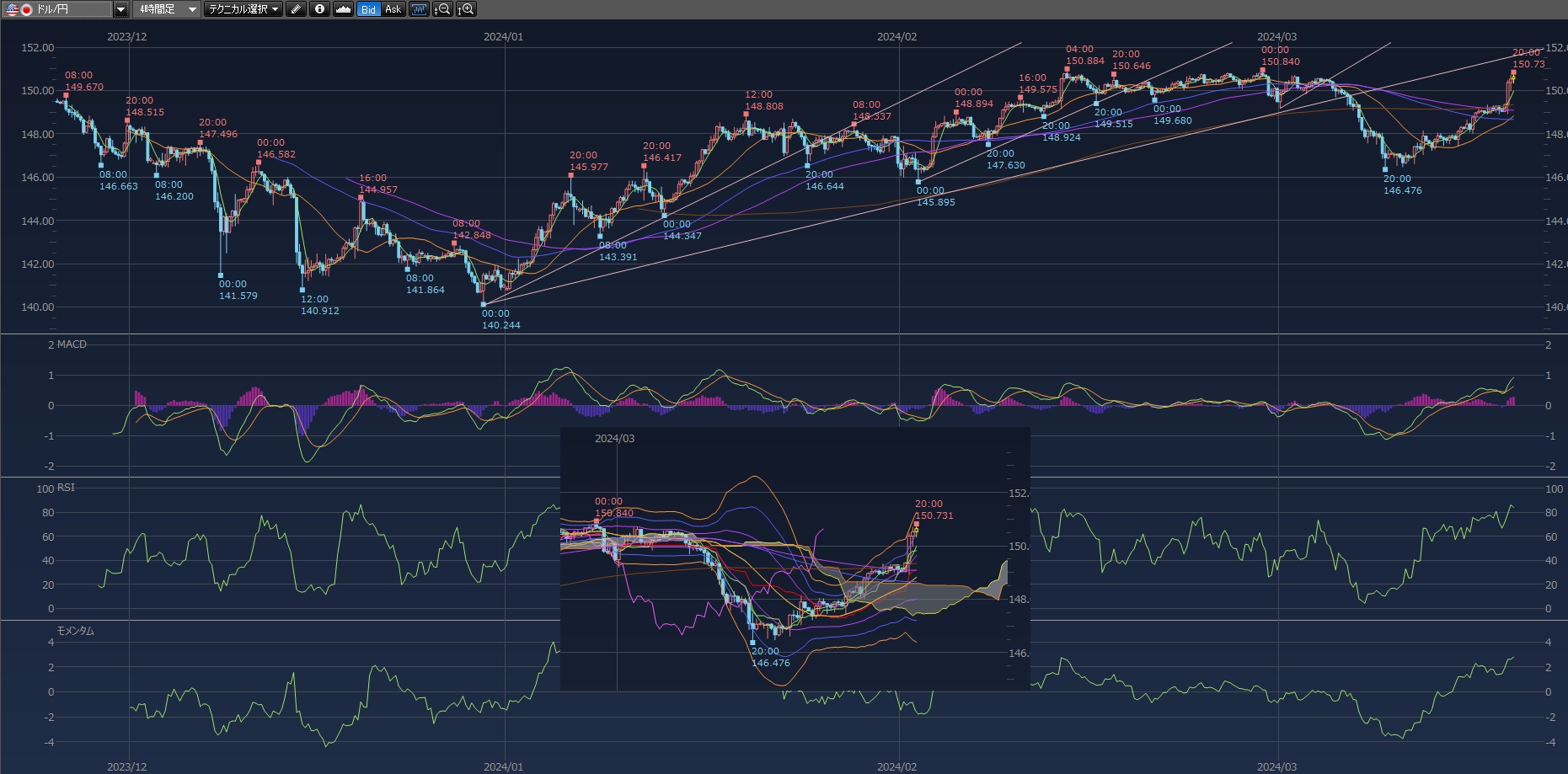Image resolution: width=1568 pixels, height=774 pixels.
Task: Toggle Bid price display
Action: 368,9
